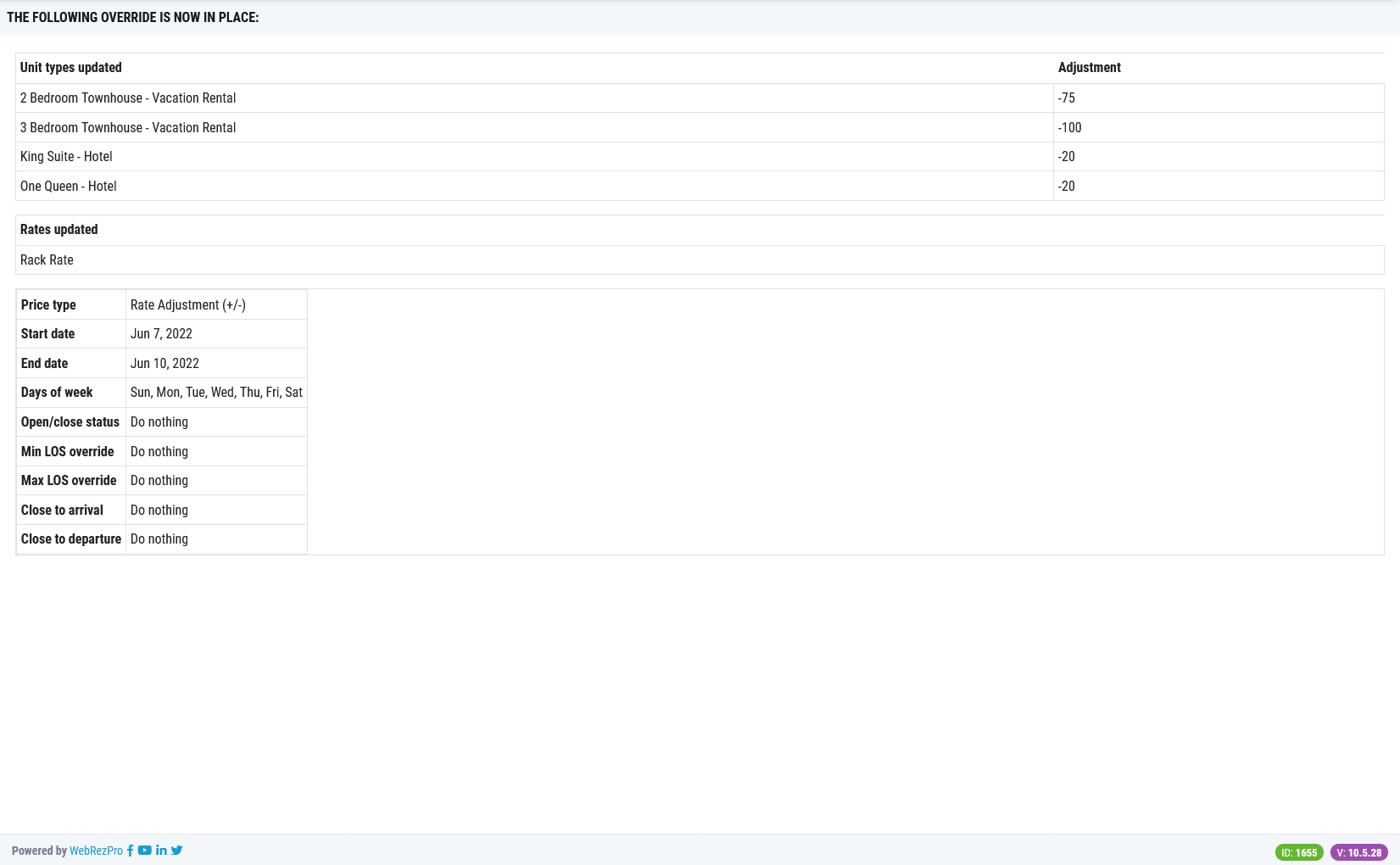Select the 3 Bedroom Townhouse row
This screenshot has height=865, width=1400.
click(128, 127)
